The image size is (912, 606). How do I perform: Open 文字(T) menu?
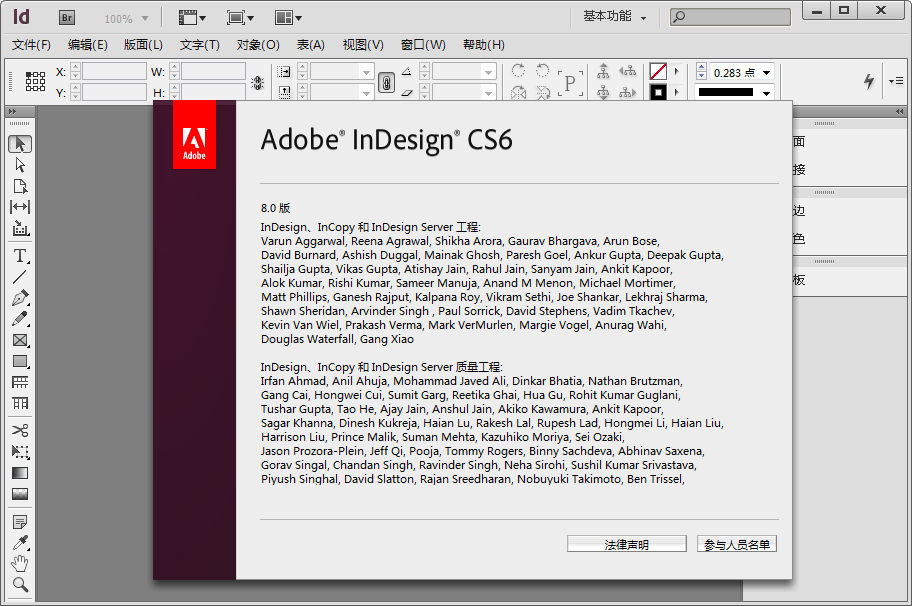pos(200,45)
